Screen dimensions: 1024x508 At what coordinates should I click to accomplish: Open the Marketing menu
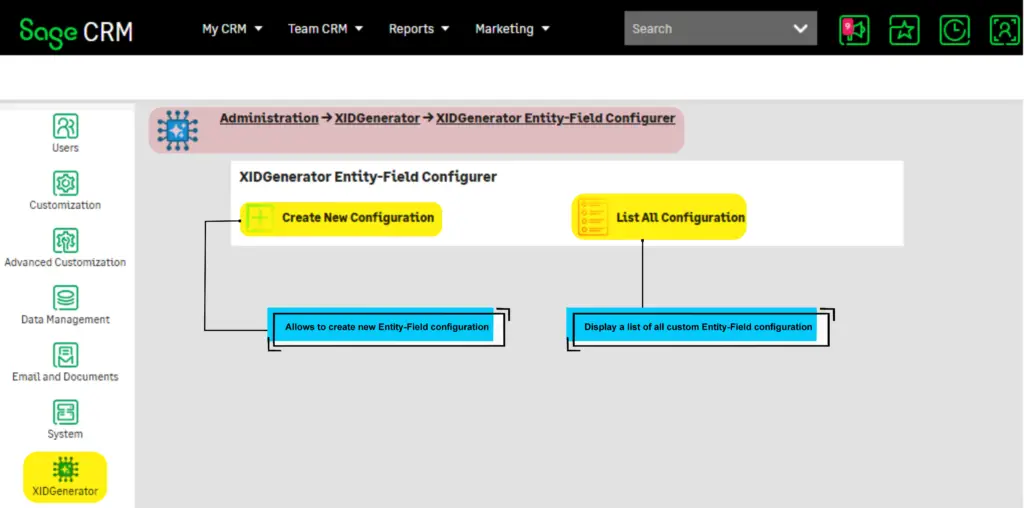coord(512,29)
